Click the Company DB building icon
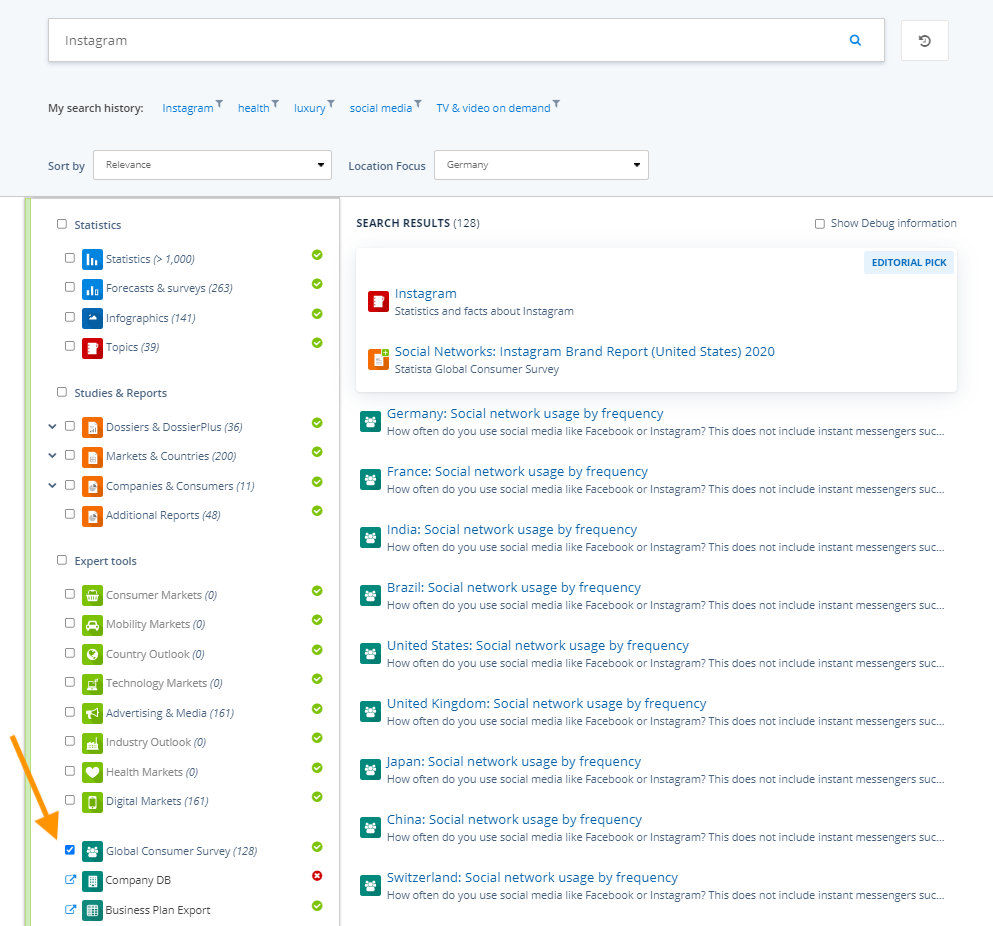993x926 pixels. 92,880
